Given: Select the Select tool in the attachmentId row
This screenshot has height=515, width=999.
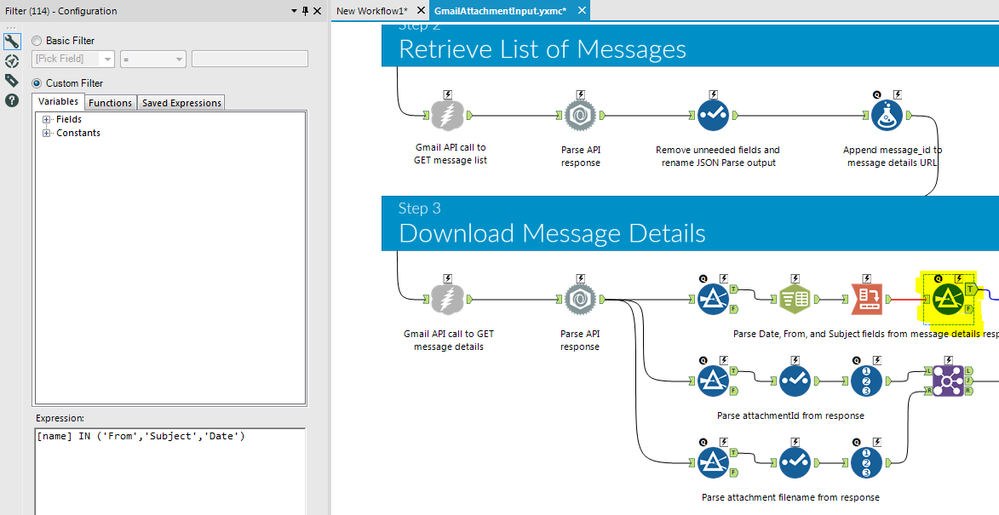Looking at the screenshot, I should 794,381.
